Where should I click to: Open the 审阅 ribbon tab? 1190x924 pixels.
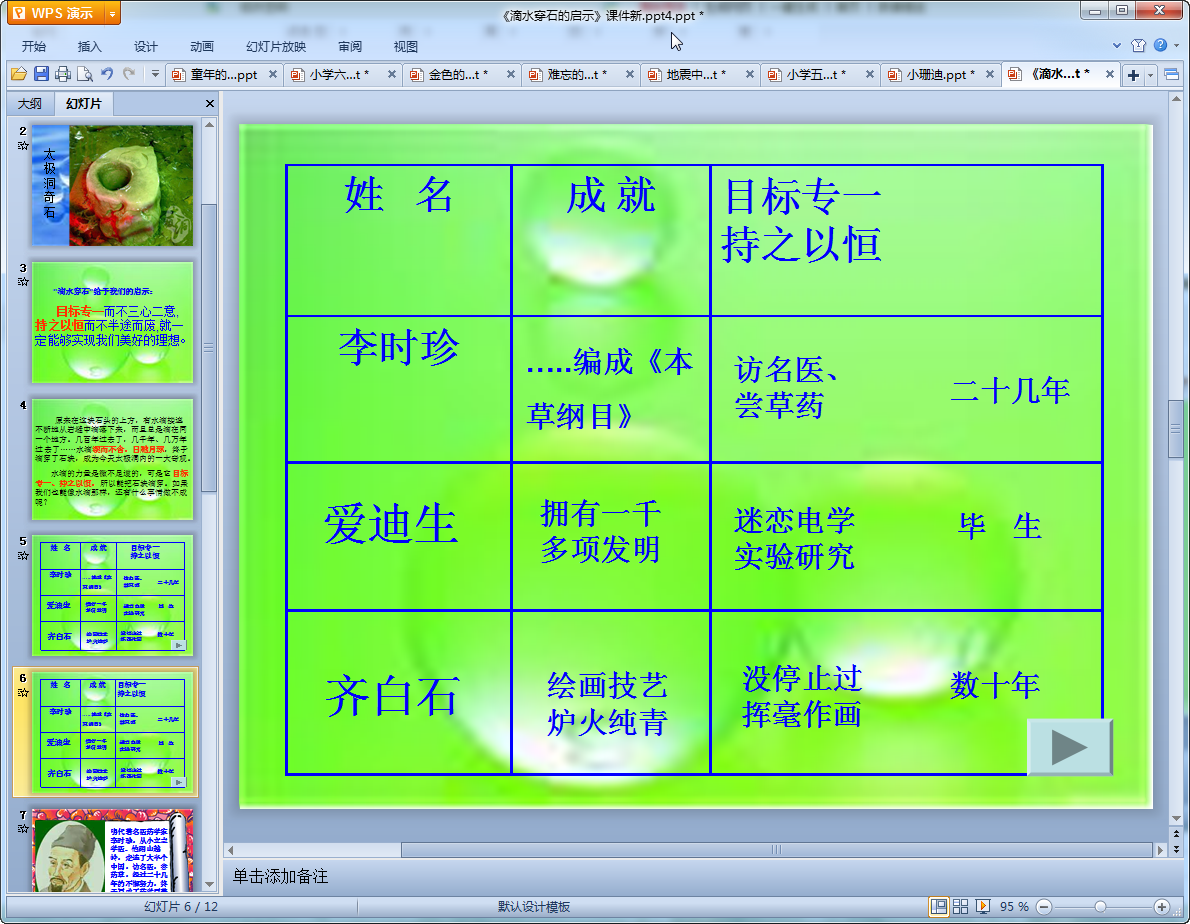pos(350,46)
